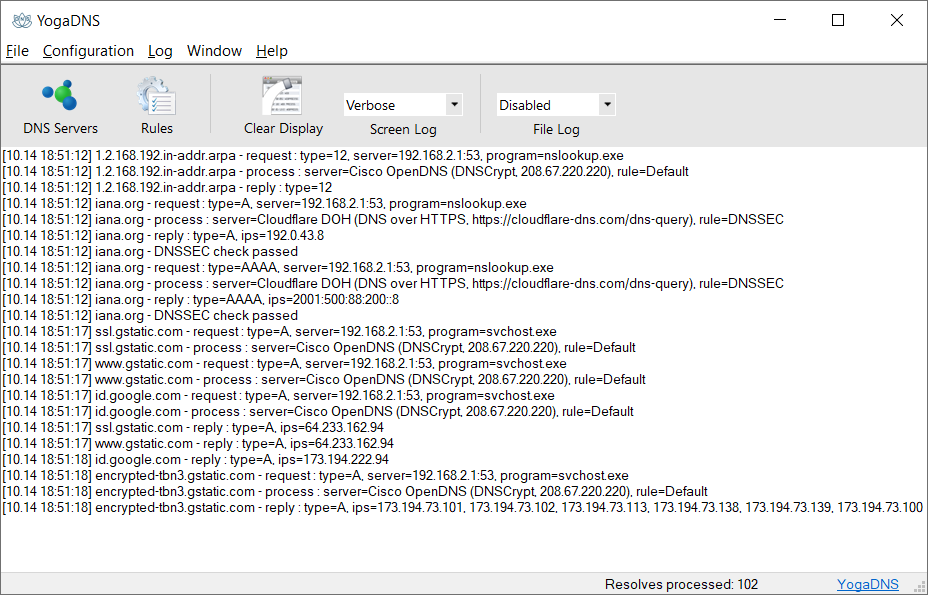Viewport: 928px width, 595px height.
Task: Open the Rules toolbar icon
Action: (x=156, y=97)
